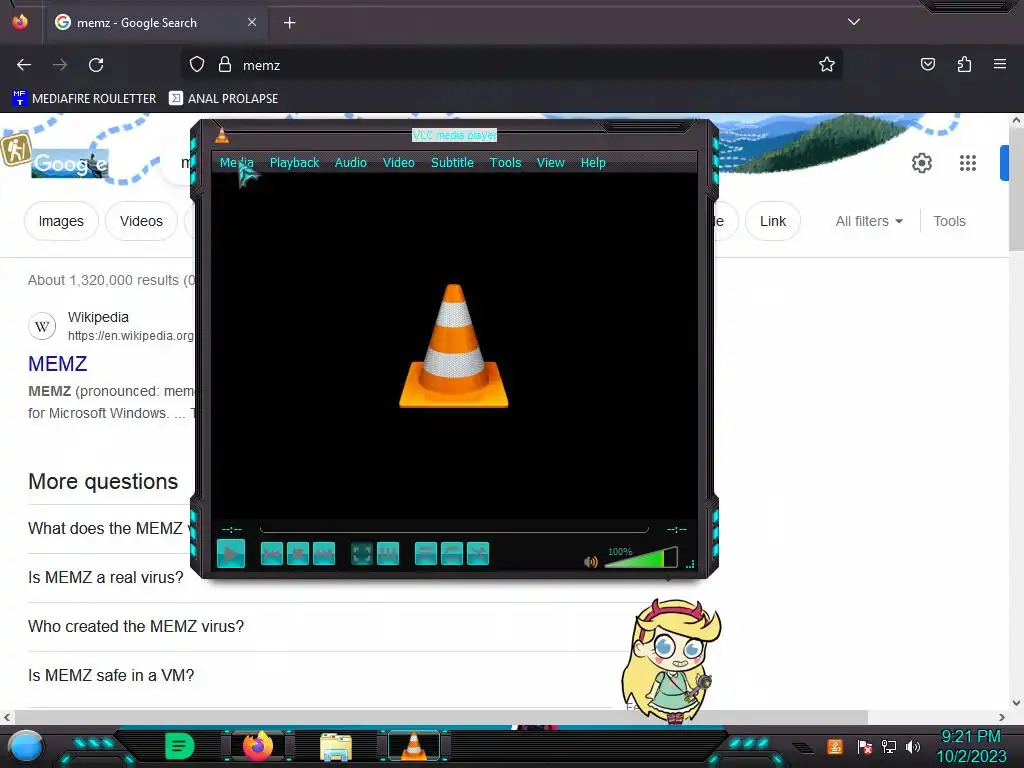Click system tray speaker volume icon

pyautogui.click(x=913, y=746)
